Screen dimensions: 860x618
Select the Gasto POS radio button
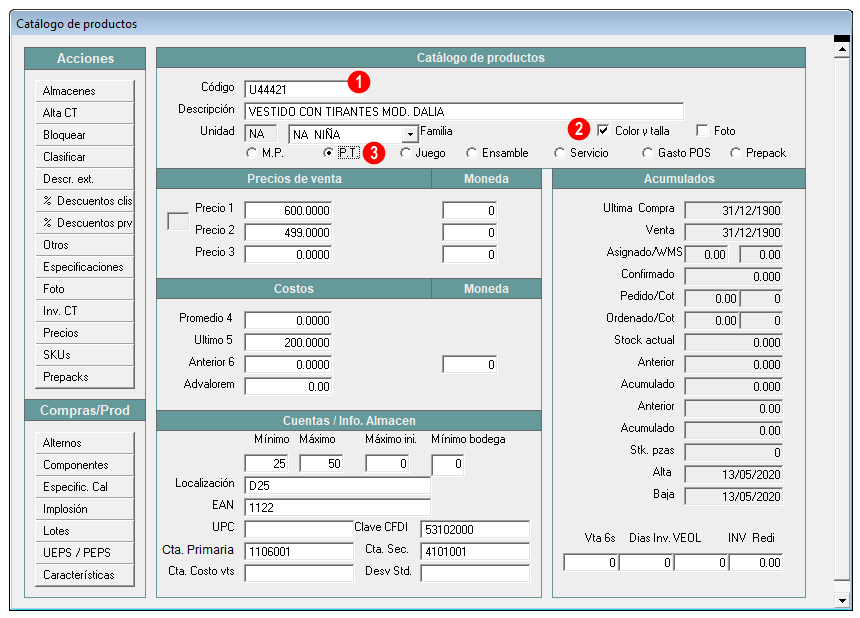[x=647, y=153]
